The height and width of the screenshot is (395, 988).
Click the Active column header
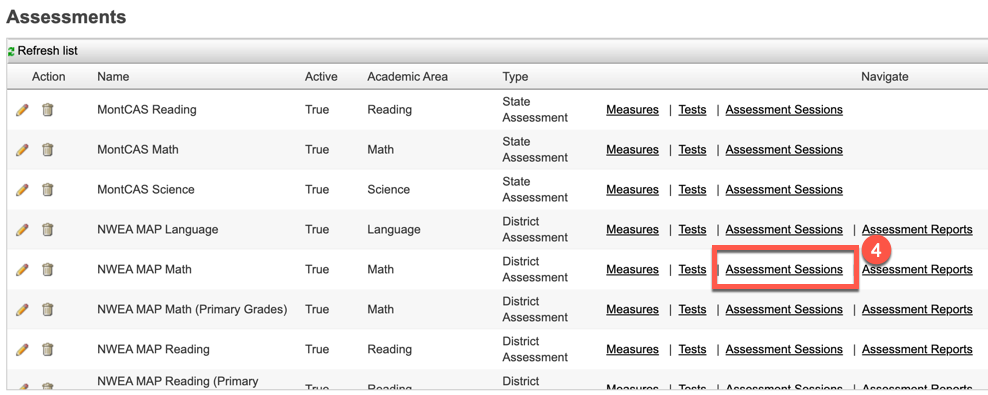click(321, 77)
